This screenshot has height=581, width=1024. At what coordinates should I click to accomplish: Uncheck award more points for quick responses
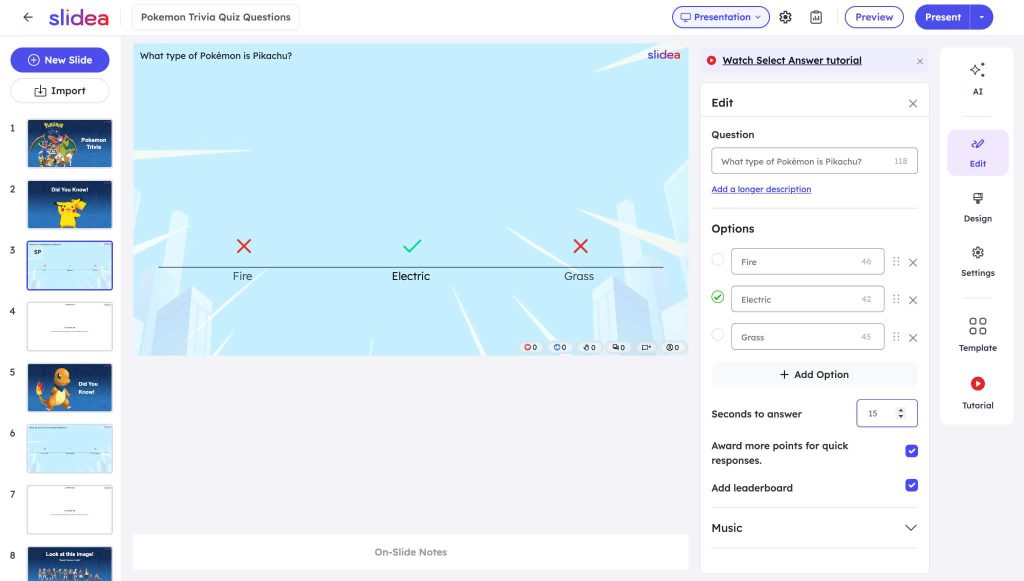pos(912,451)
